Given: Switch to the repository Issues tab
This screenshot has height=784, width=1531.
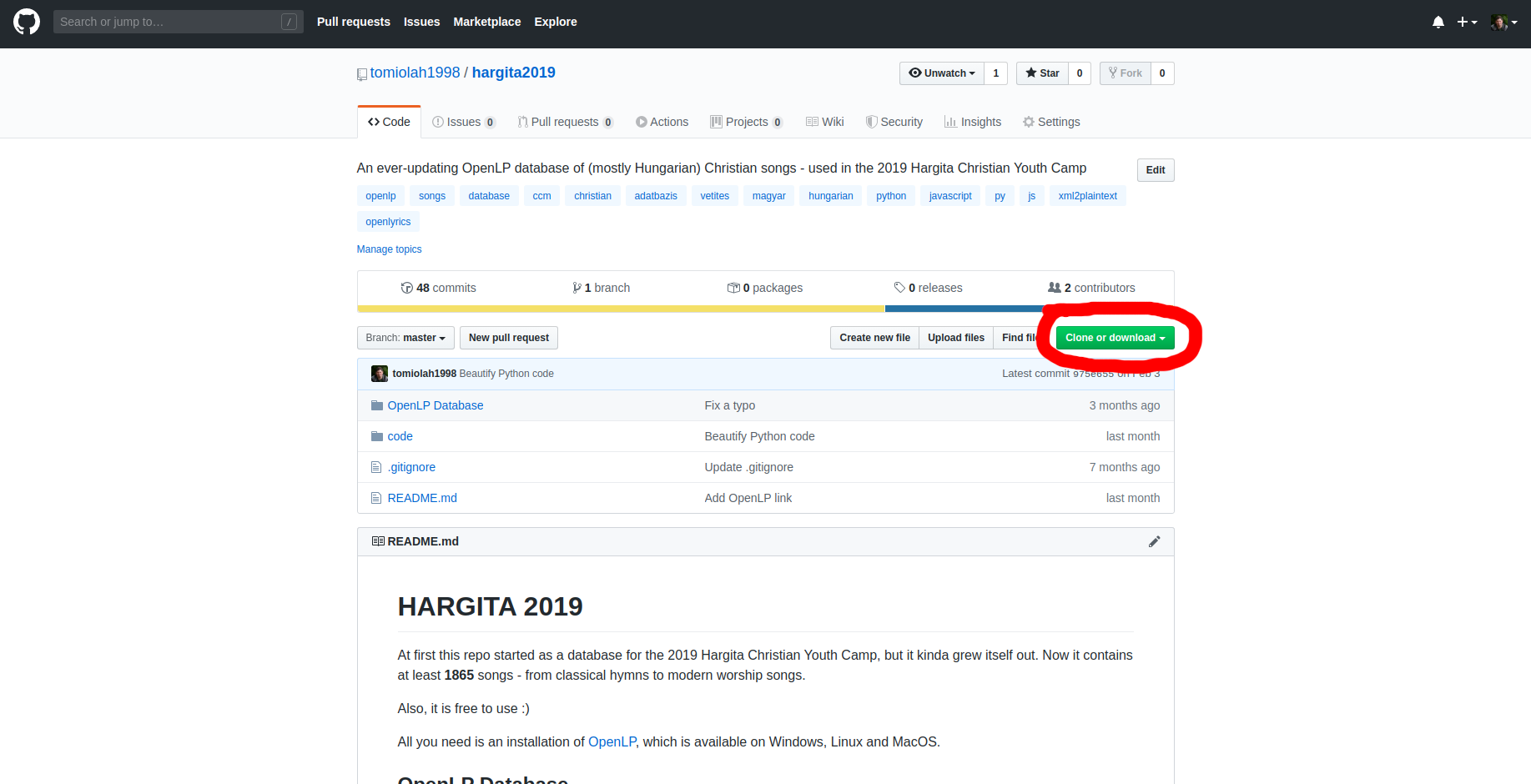Looking at the screenshot, I should pyautogui.click(x=463, y=122).
